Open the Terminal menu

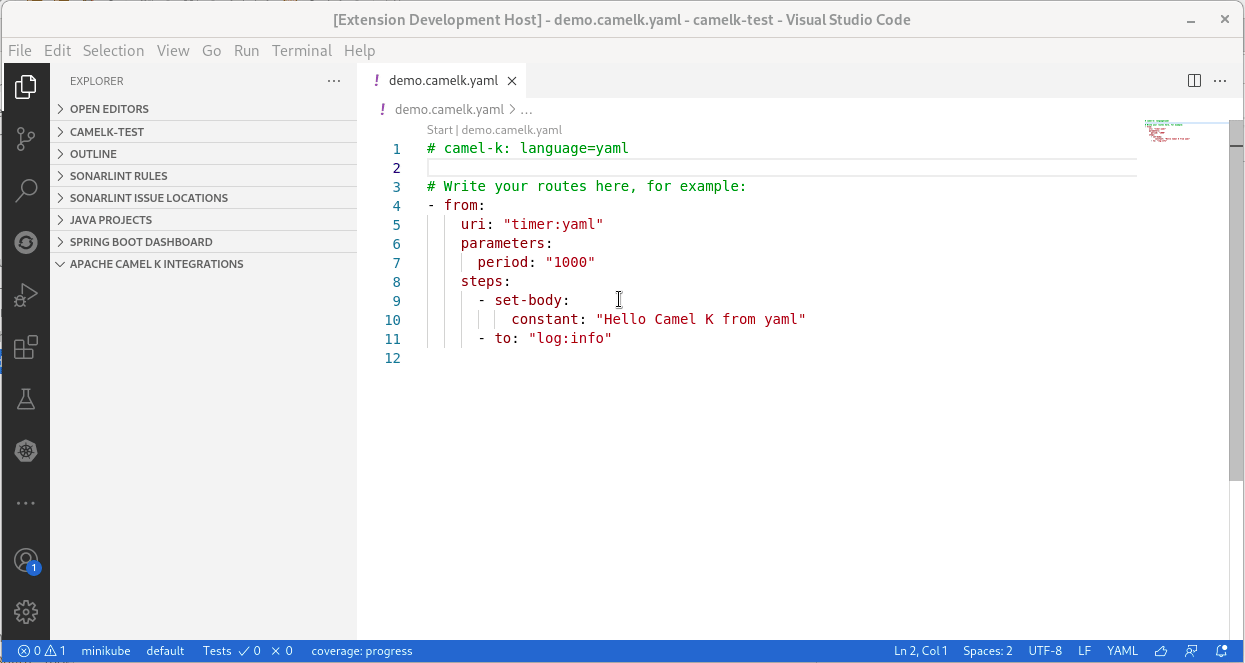(301, 50)
